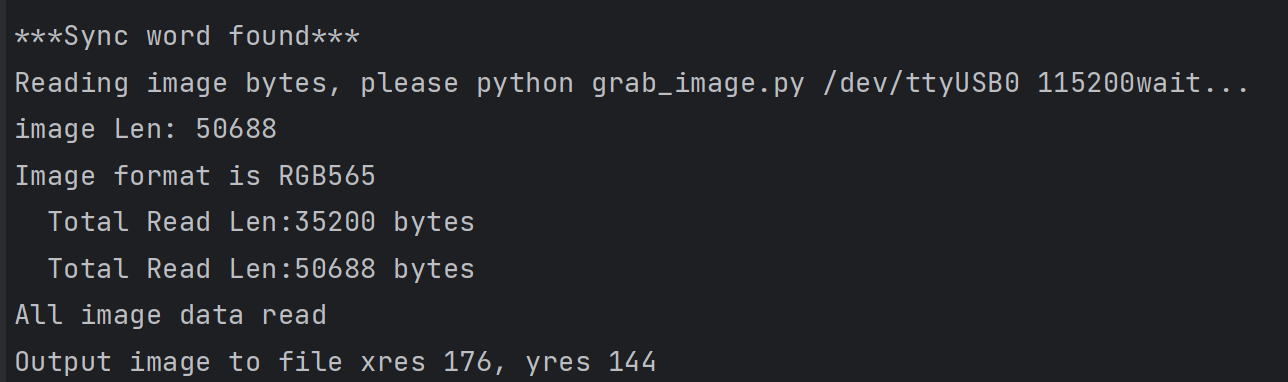This screenshot has height=382, width=1288.
Task: Click the "***Sync word found***" line
Action: [x=187, y=37]
